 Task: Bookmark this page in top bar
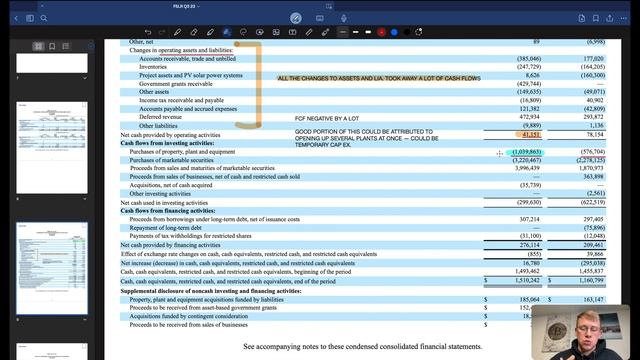coord(596,18)
